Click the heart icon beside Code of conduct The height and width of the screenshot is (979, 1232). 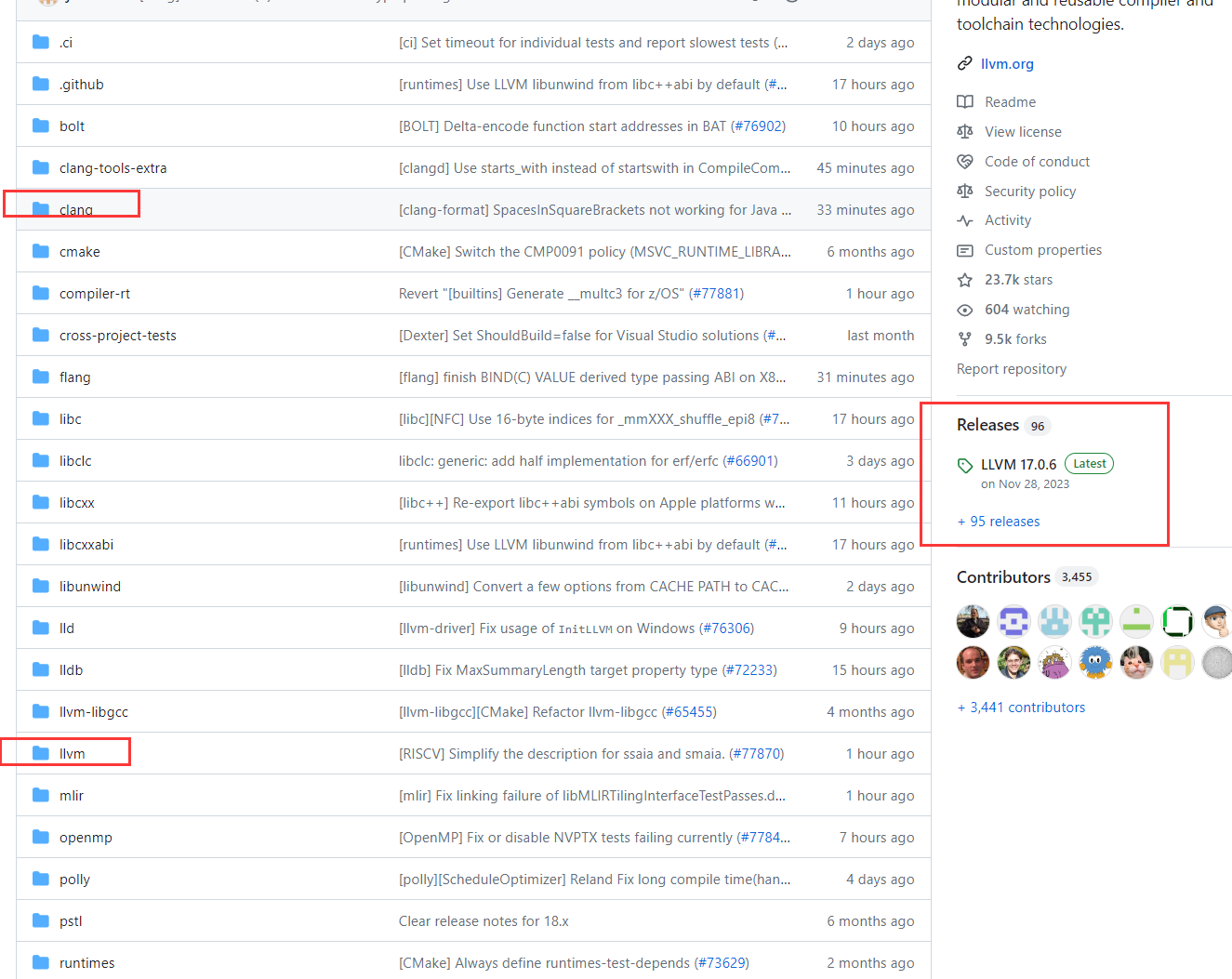[x=965, y=162]
